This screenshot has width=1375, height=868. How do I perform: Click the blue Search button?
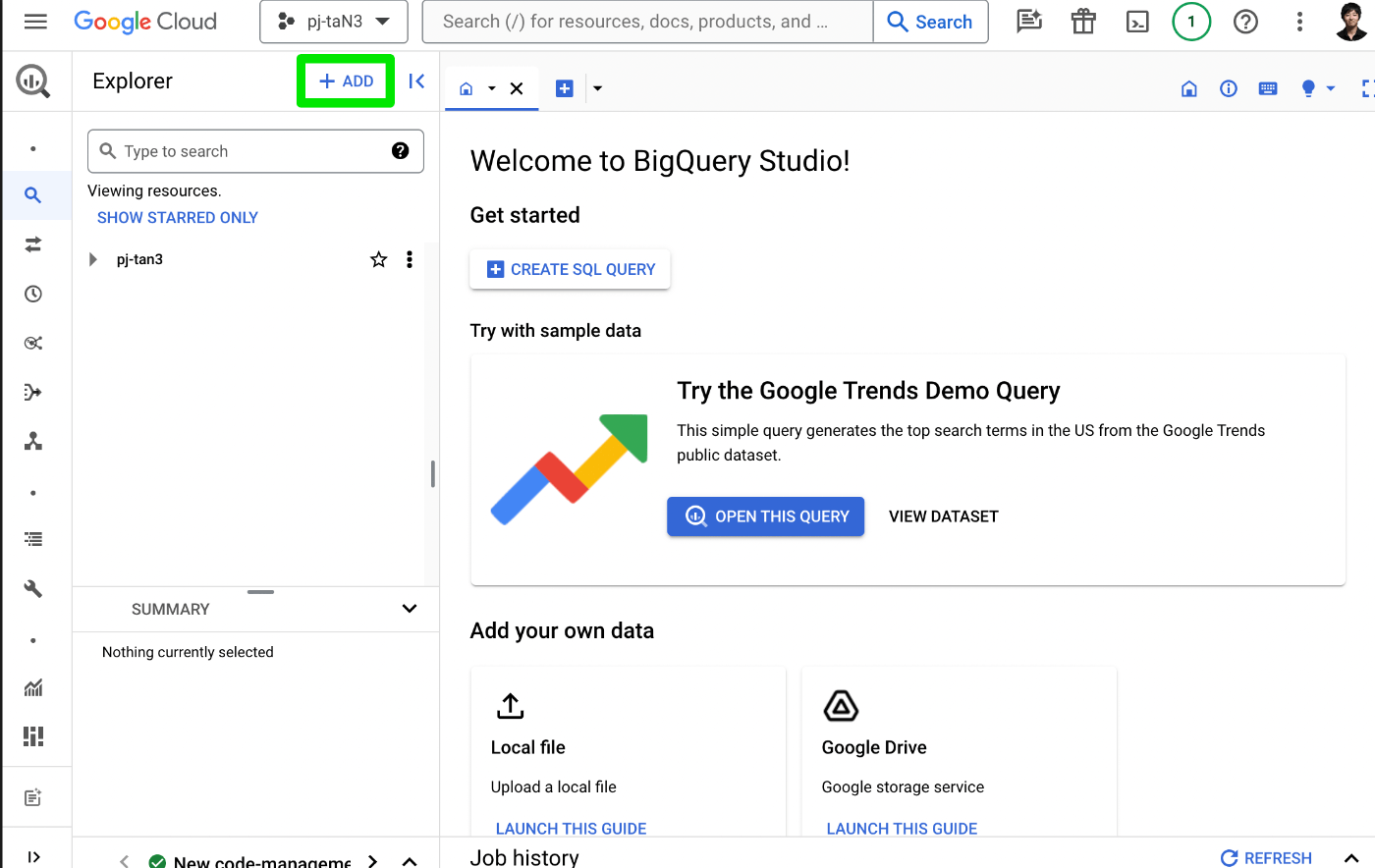point(930,22)
